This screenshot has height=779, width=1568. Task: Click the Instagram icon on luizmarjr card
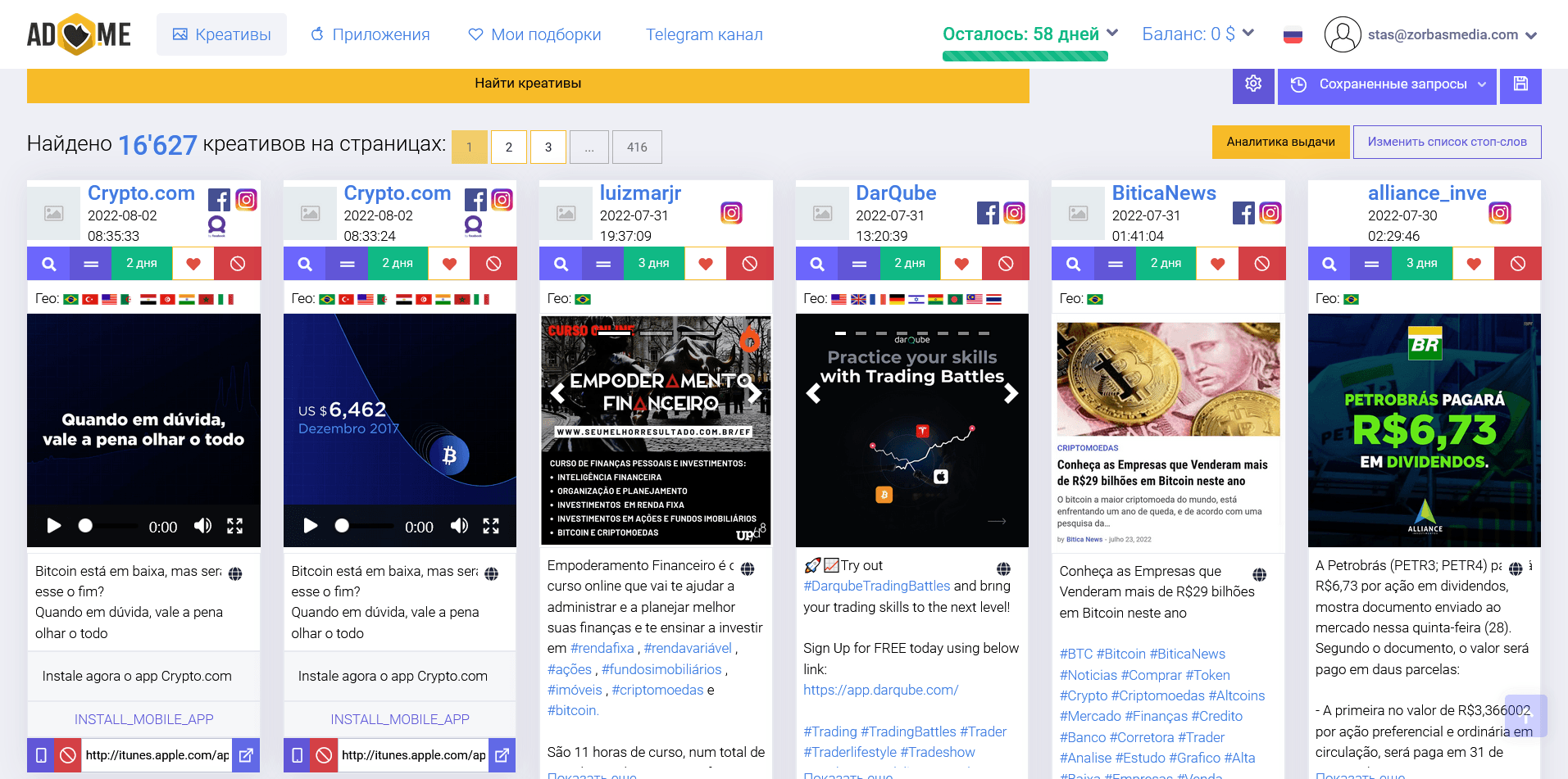point(731,213)
